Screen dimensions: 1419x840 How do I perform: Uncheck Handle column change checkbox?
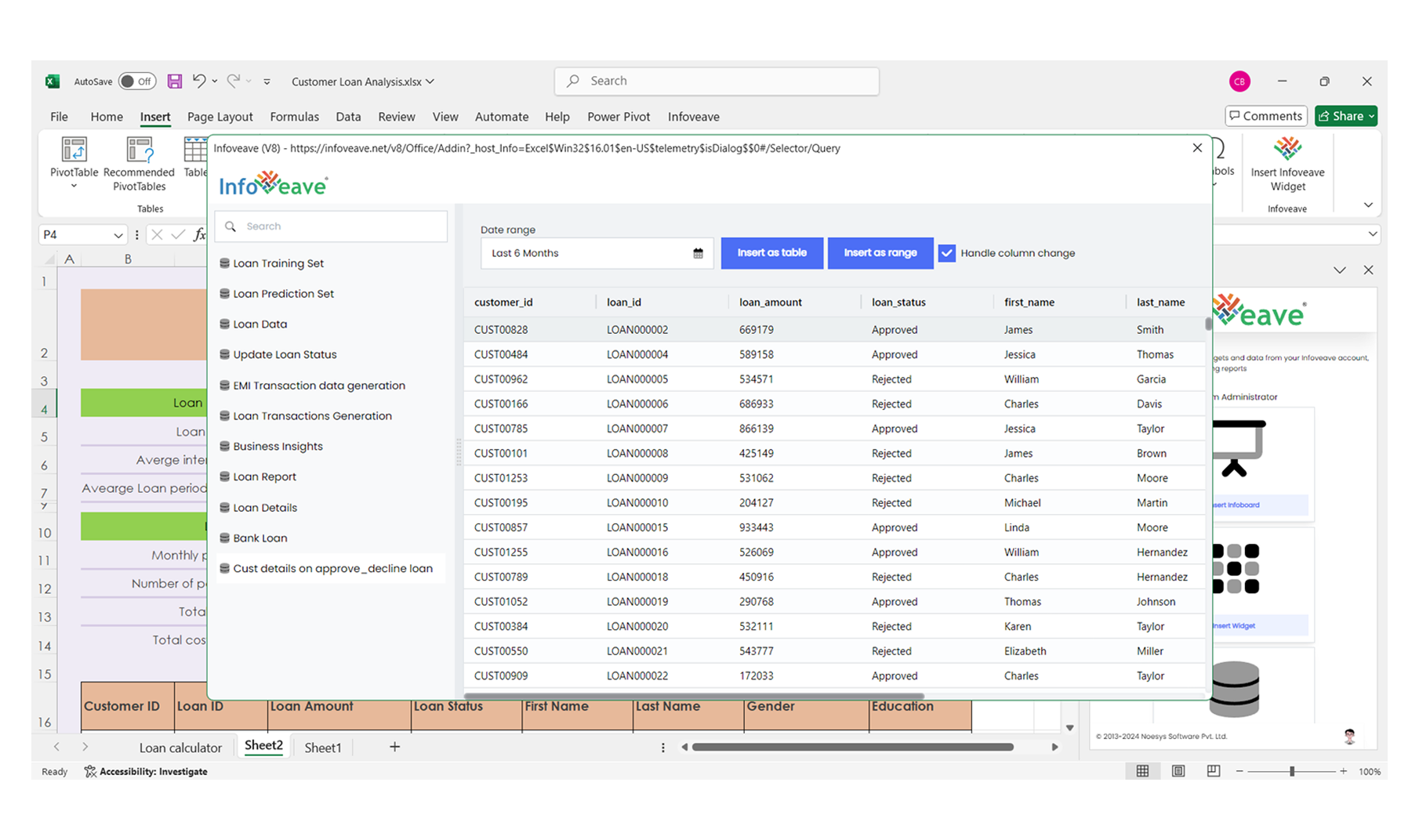(x=947, y=253)
